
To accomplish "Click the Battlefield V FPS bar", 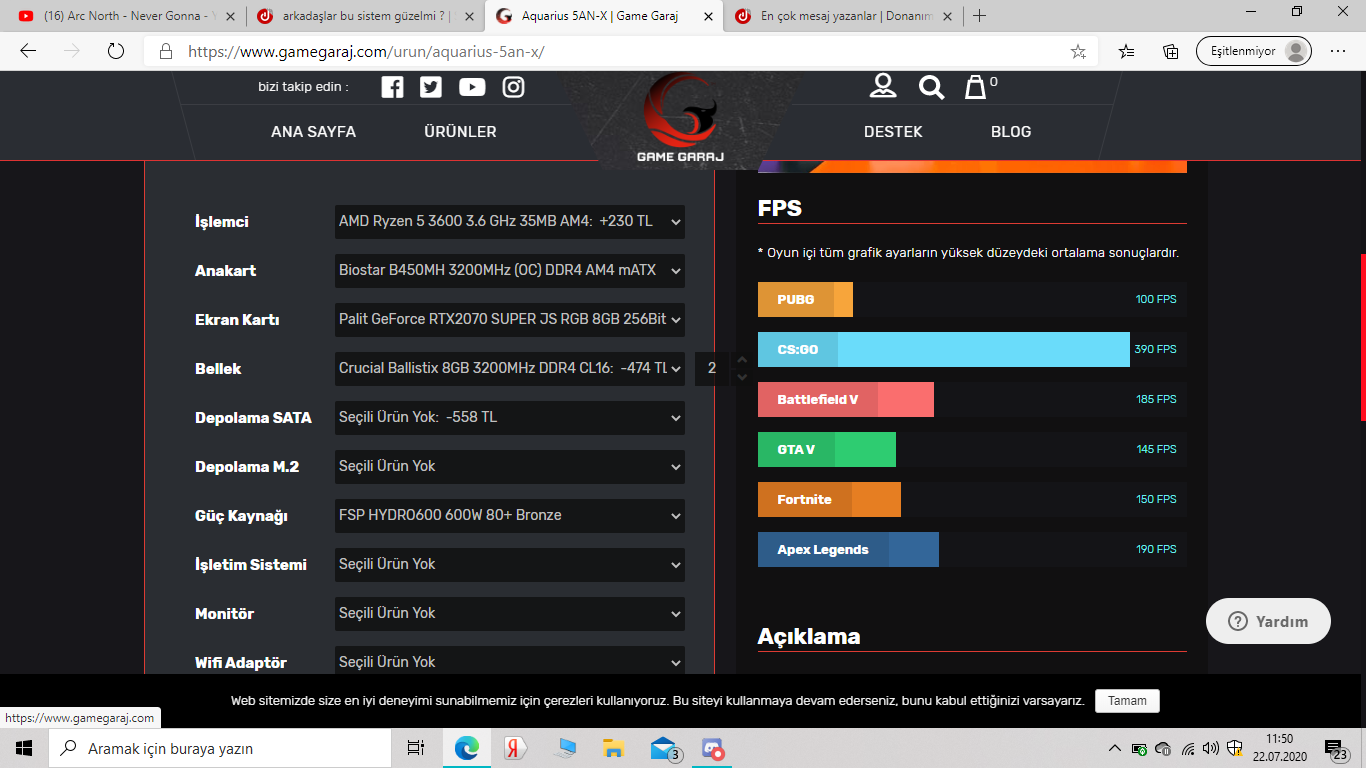I will (846, 400).
